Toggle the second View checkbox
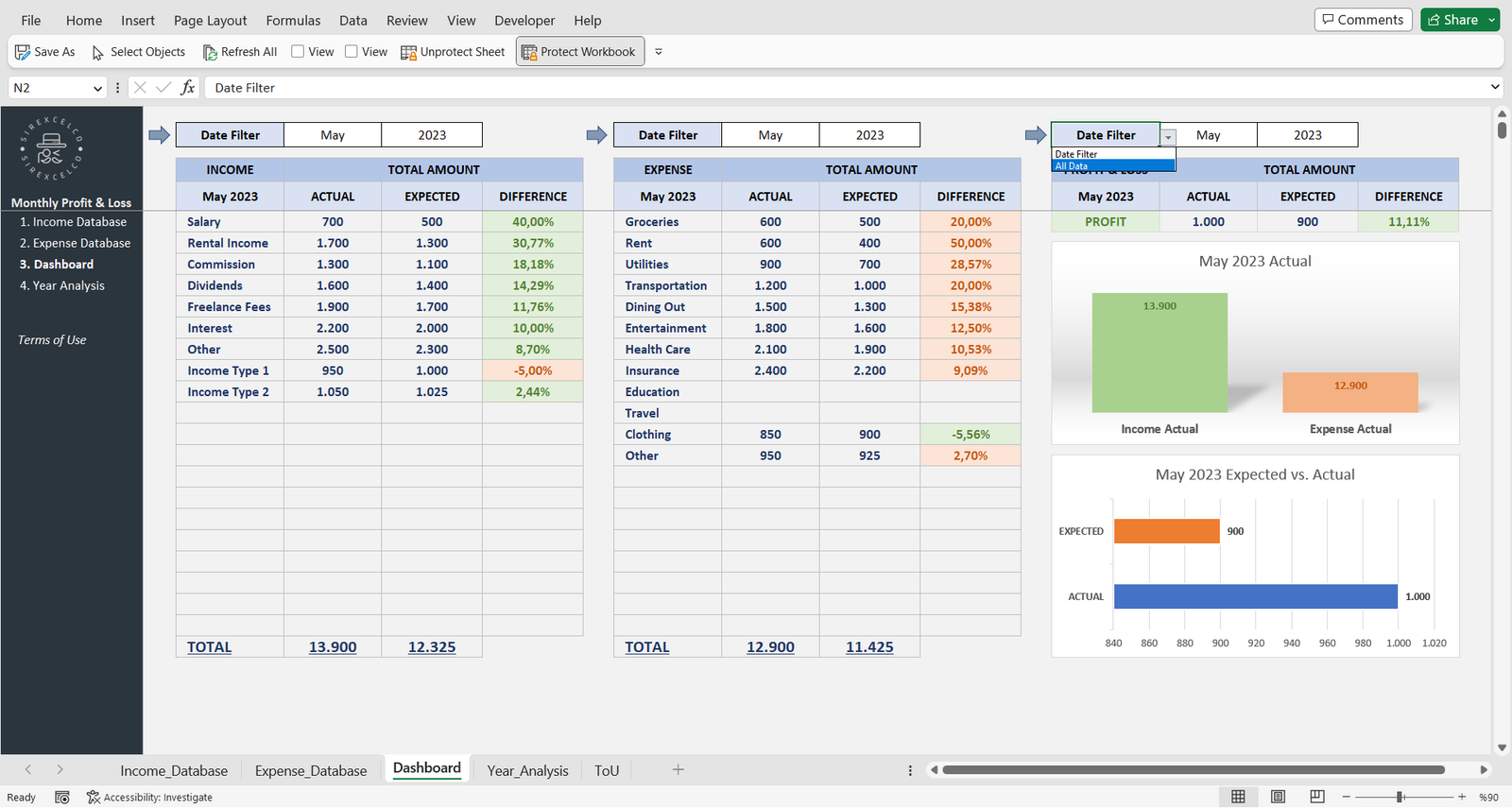The image size is (1512, 808). click(x=352, y=52)
